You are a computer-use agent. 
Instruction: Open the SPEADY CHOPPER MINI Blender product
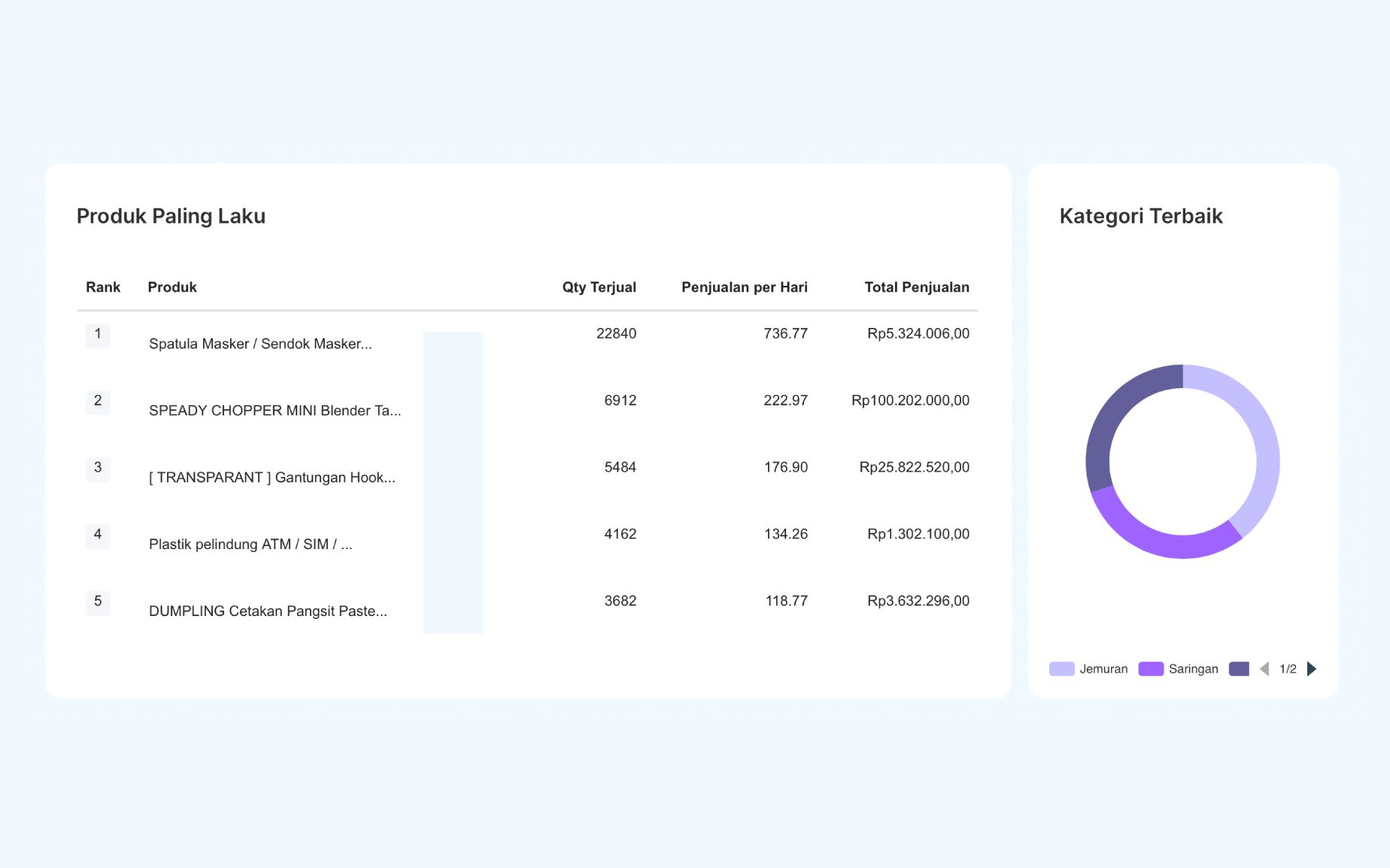click(275, 411)
